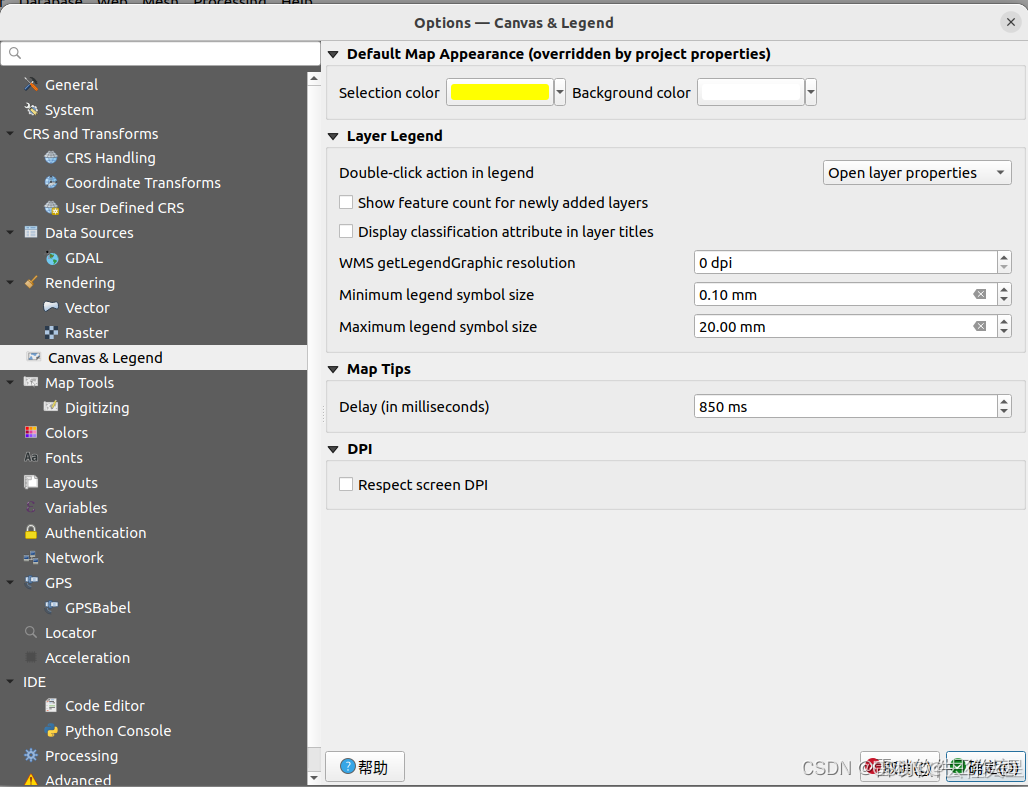Clear Maximum legend symbol size value
The image size is (1028, 787).
[979, 326]
